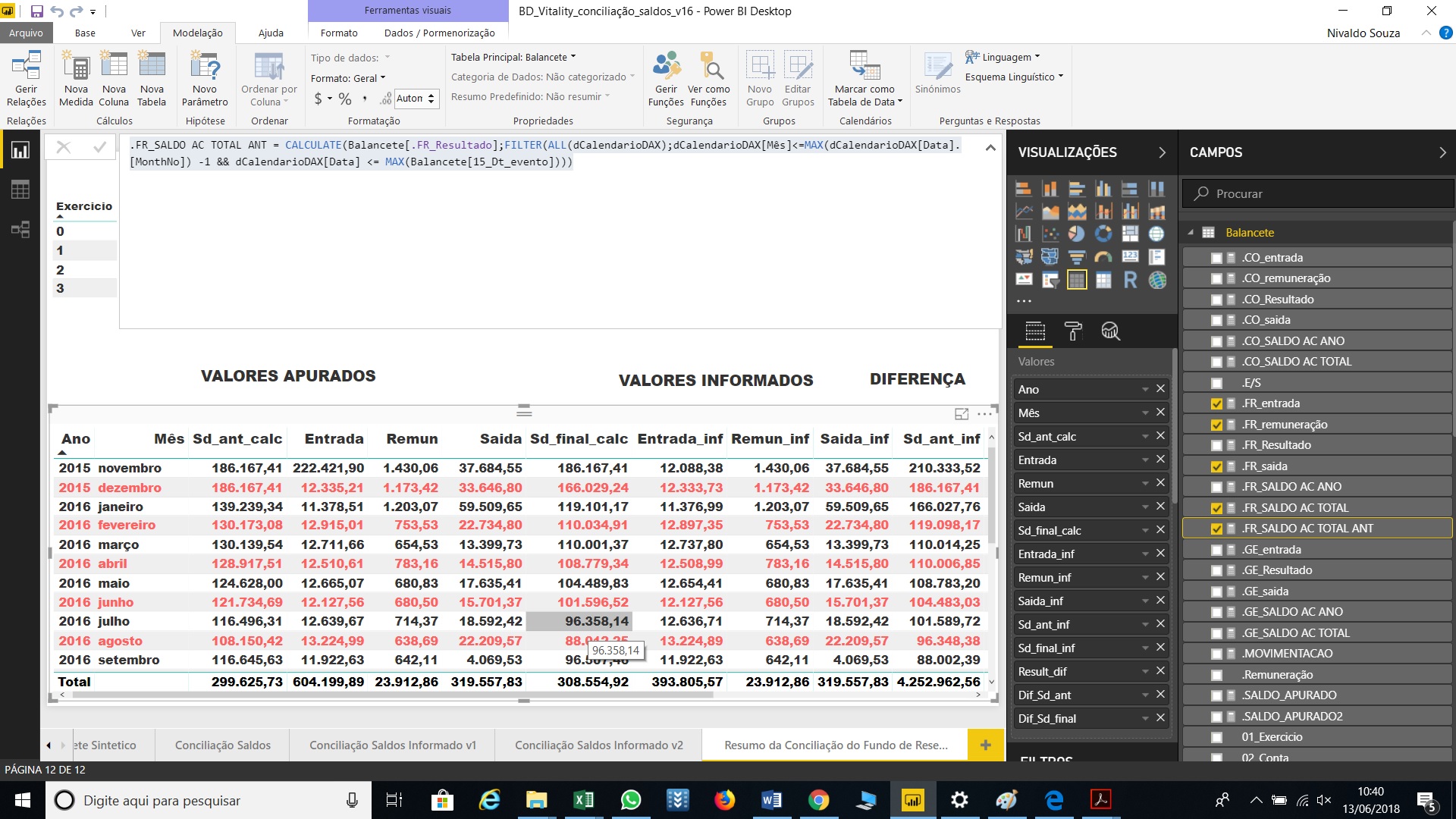Screen dimensions: 1456x819
Task: Click Nova Medida in the ribbon
Action: pos(76,80)
